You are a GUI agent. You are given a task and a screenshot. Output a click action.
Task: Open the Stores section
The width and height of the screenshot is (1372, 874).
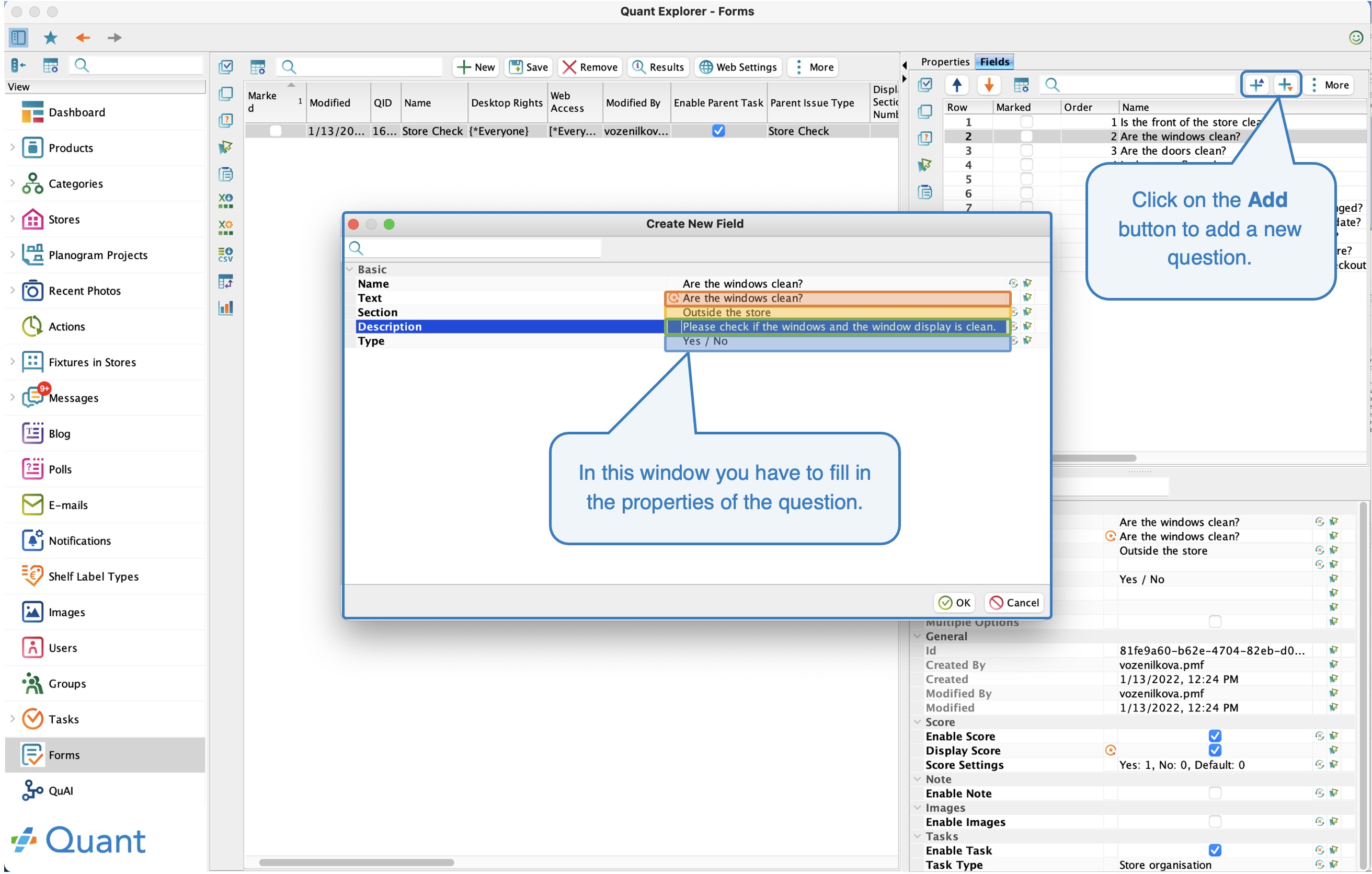(64, 220)
